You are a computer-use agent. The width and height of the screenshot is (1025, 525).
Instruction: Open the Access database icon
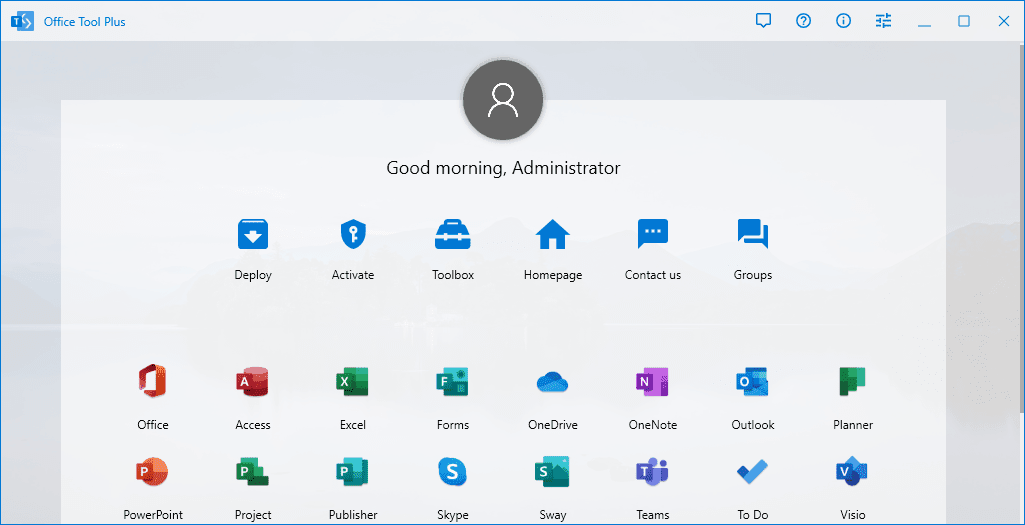253,382
